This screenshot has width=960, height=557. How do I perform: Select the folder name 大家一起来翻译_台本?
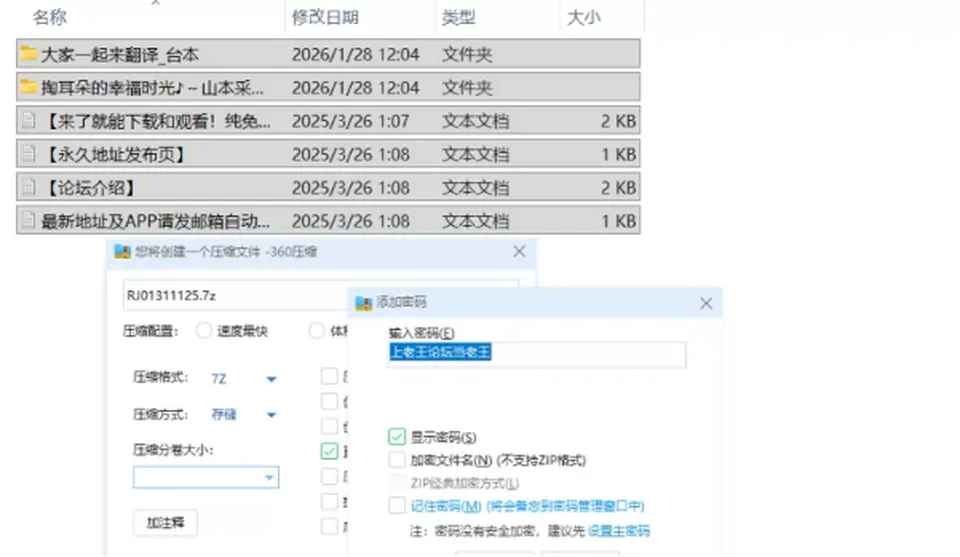pyautogui.click(x=120, y=54)
